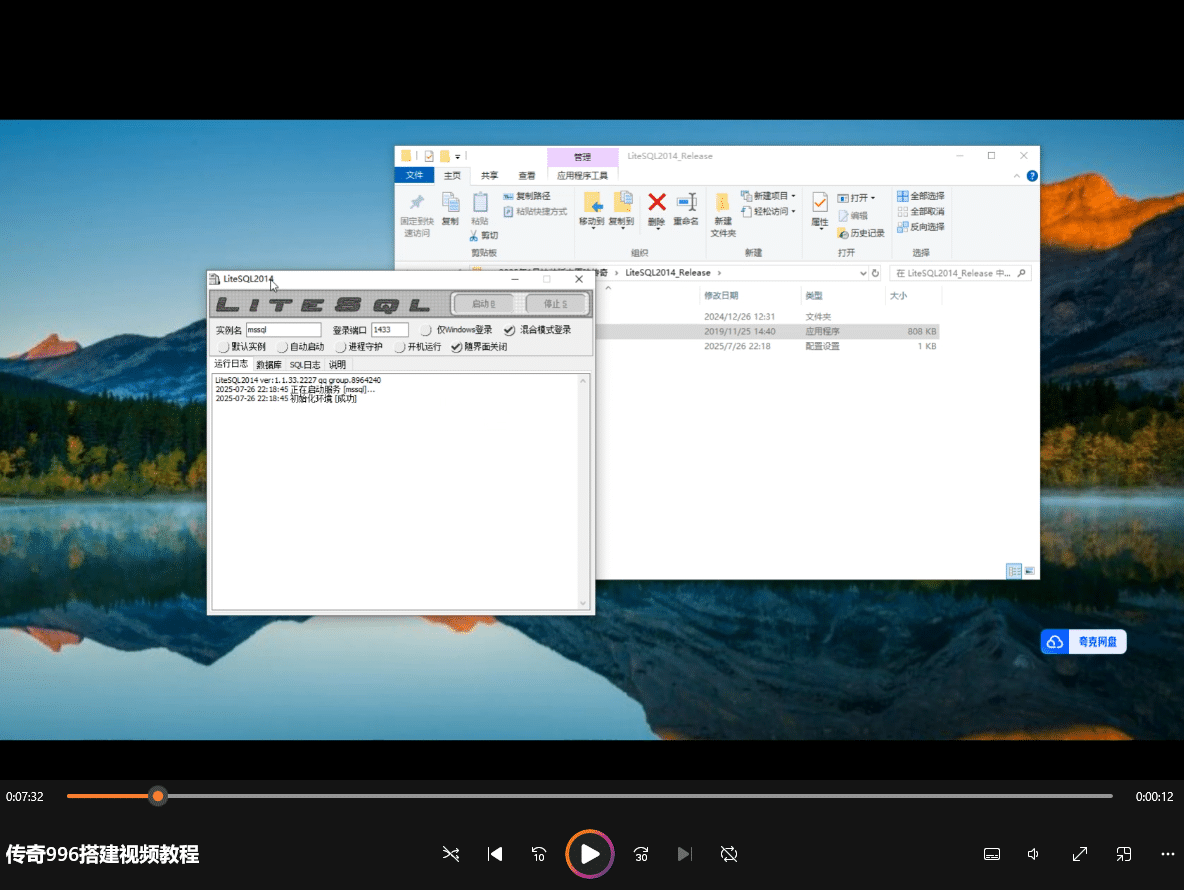1184x890 pixels.
Task: Open the 查看 ribbon tab
Action: click(526, 175)
